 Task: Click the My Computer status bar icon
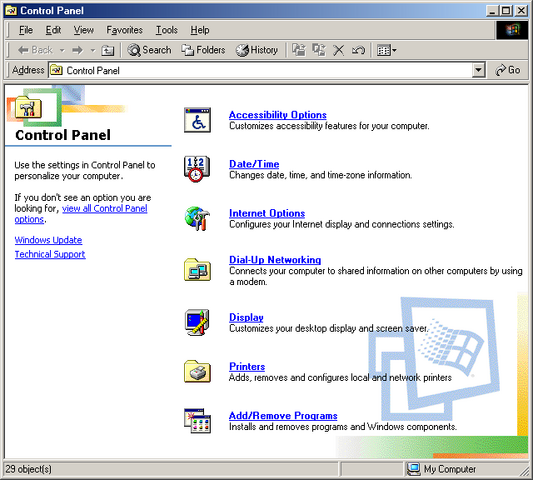(x=414, y=469)
